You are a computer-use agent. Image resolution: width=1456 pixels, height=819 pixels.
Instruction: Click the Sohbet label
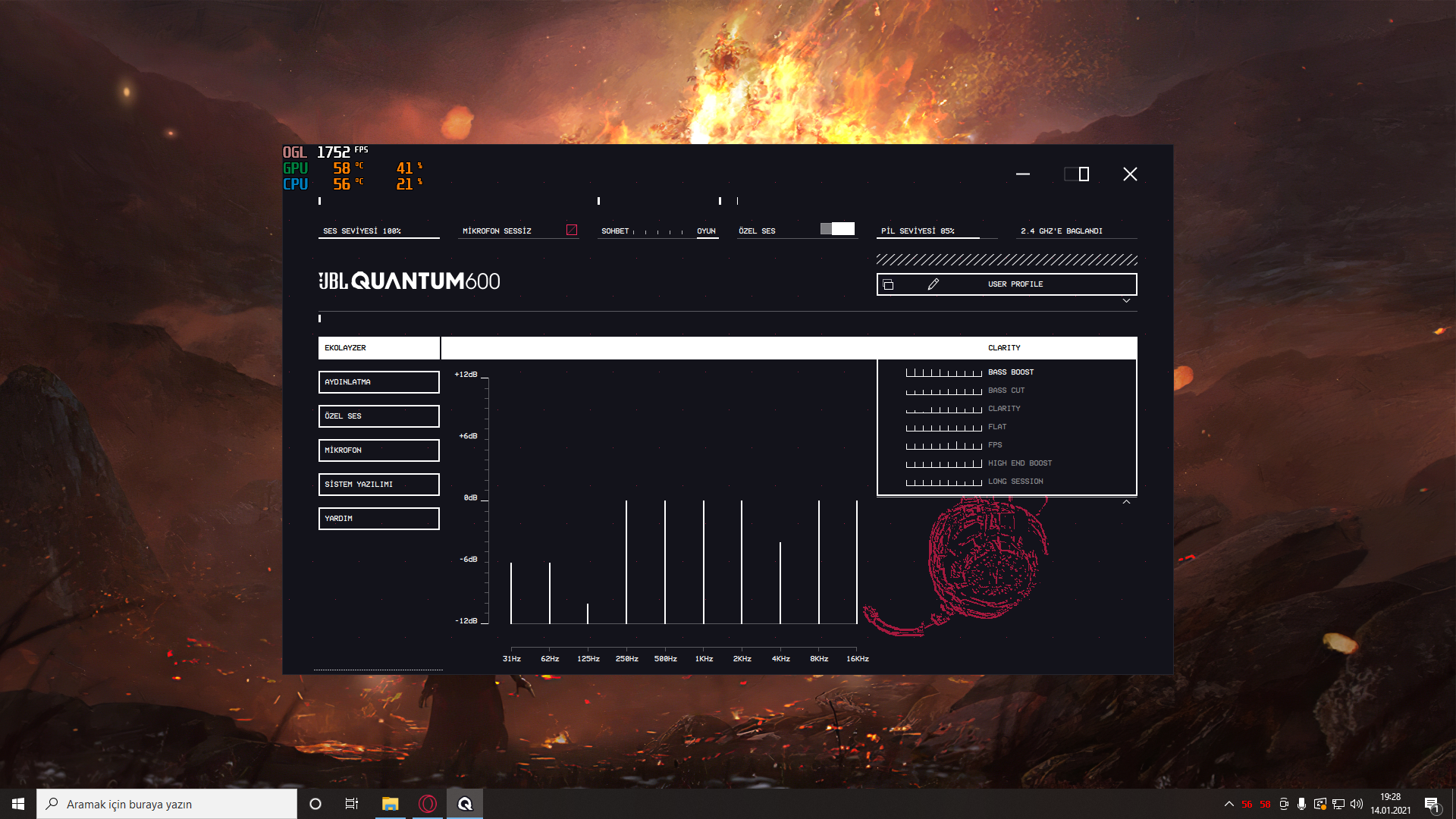click(615, 231)
